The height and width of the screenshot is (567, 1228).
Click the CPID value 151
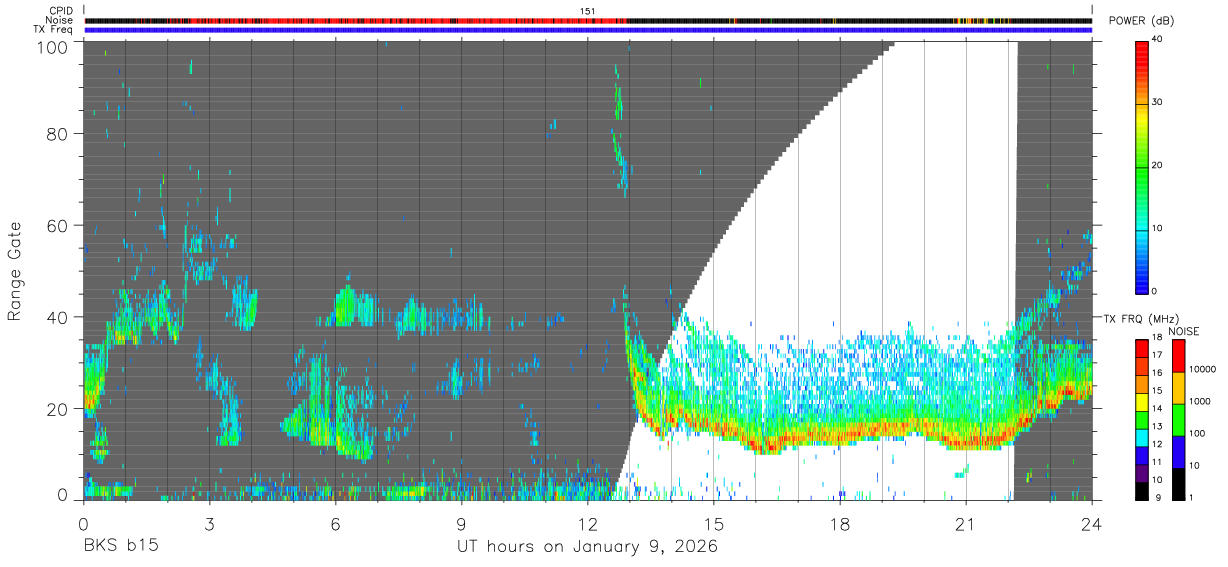[588, 11]
